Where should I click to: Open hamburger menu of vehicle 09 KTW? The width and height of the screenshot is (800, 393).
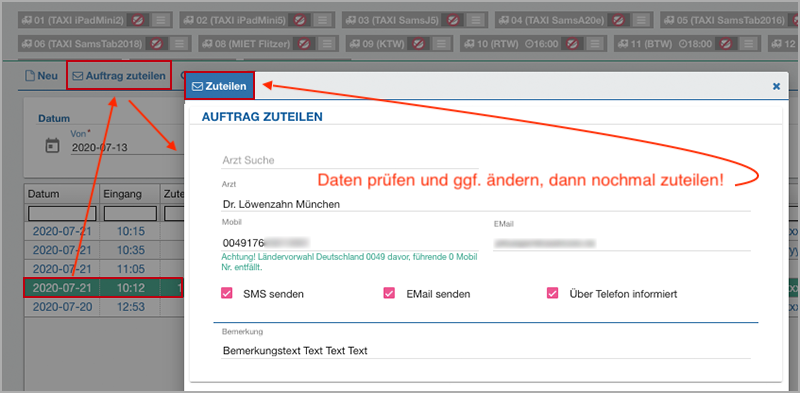coord(441,44)
